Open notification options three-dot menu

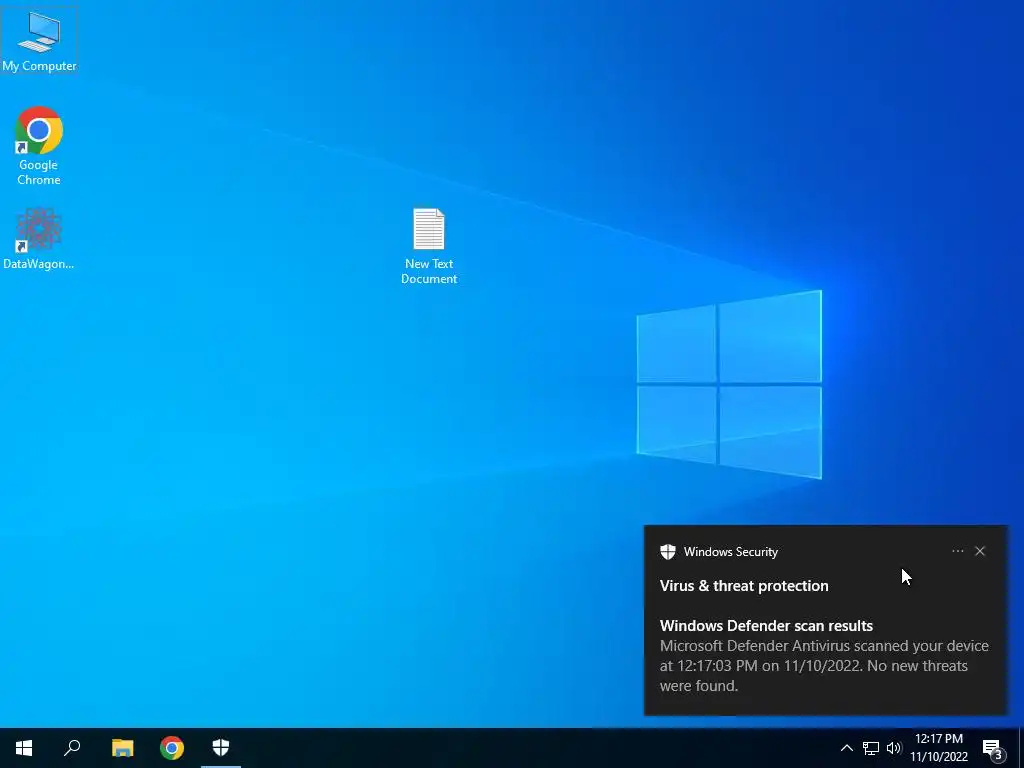tap(957, 551)
